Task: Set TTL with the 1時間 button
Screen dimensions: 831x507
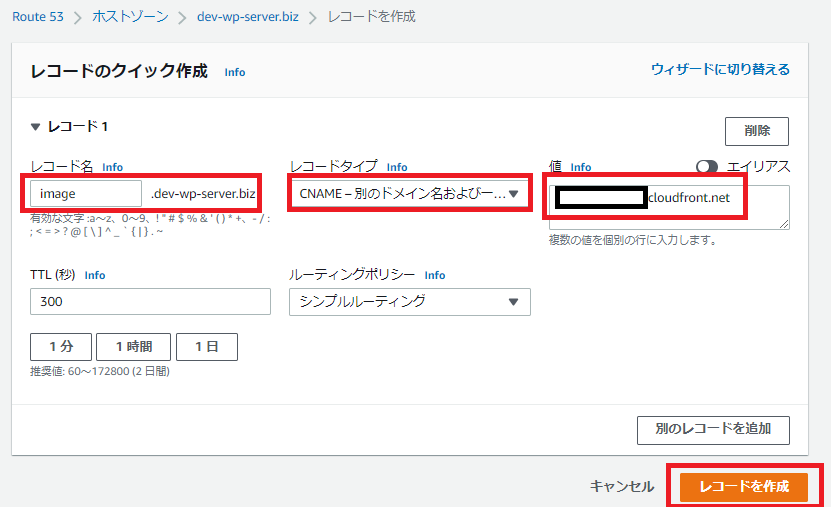Action: pyautogui.click(x=133, y=347)
